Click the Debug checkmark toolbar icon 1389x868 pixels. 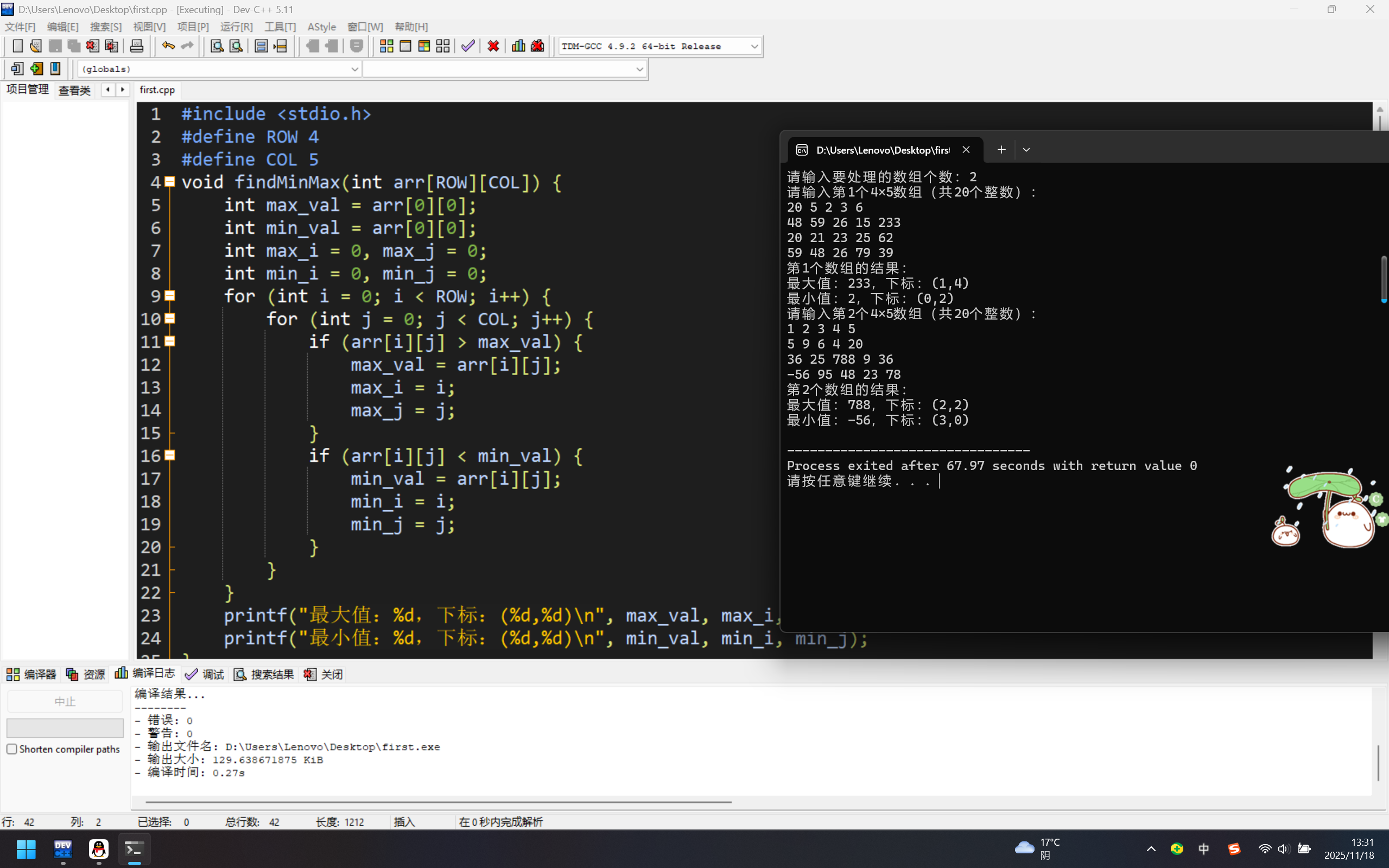tap(468, 46)
